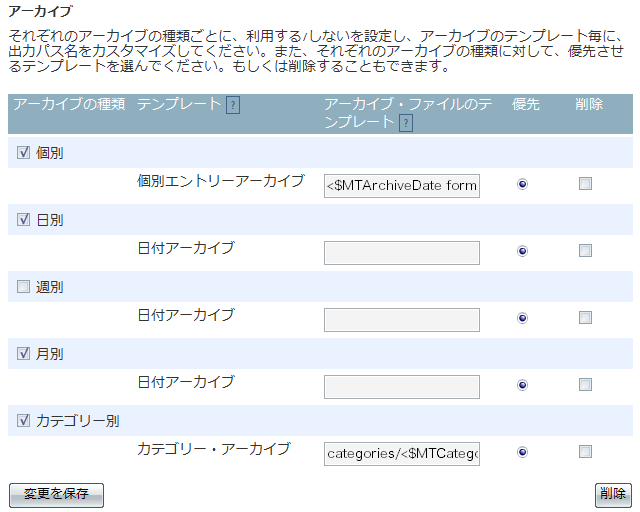Click the 個別エントリーアーカイブ file template field
The width and height of the screenshot is (640, 512).
(x=402, y=186)
